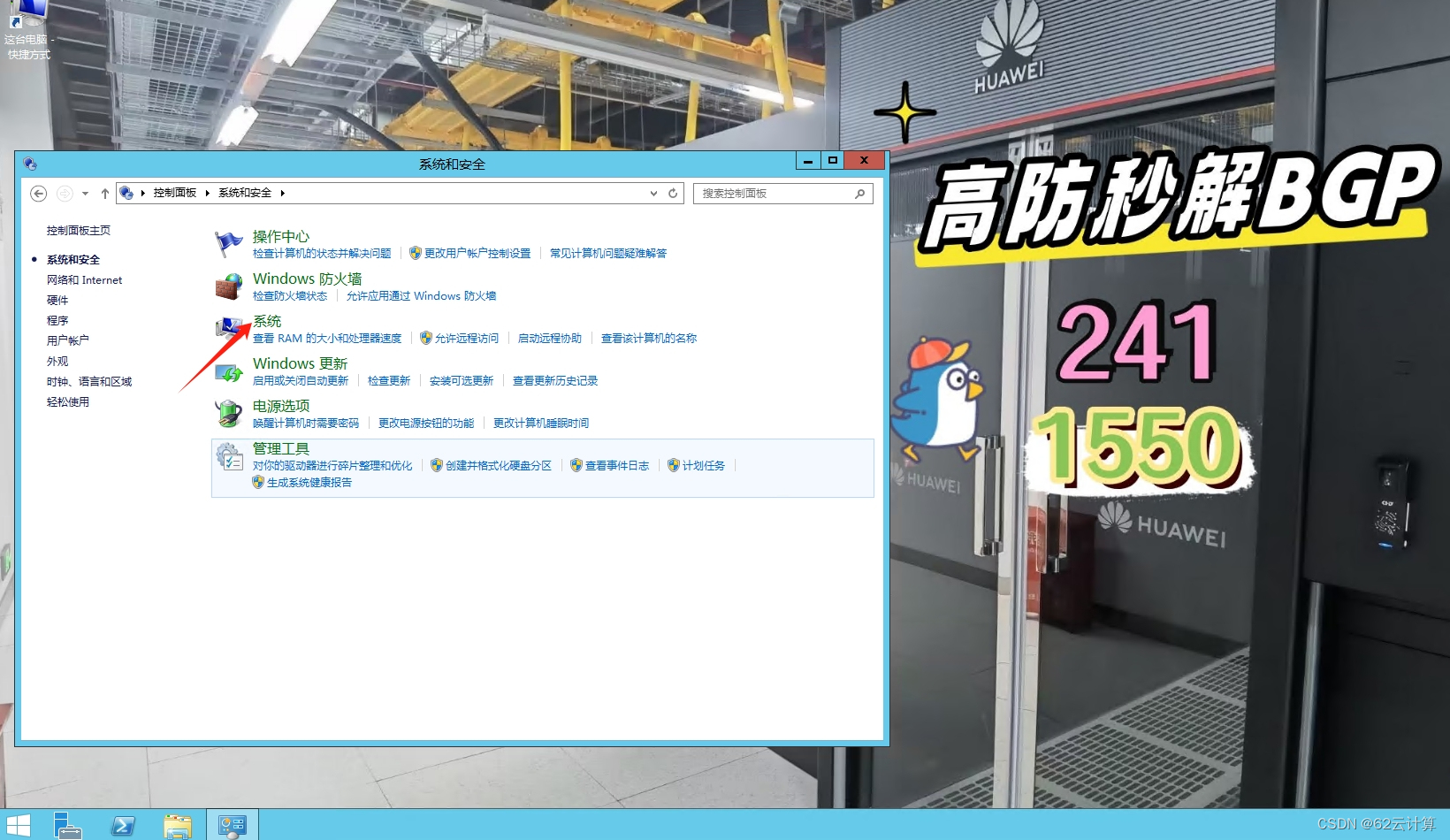Click 控制面板 in the breadcrumb path
Image resolution: width=1450 pixels, height=840 pixels.
[x=175, y=193]
